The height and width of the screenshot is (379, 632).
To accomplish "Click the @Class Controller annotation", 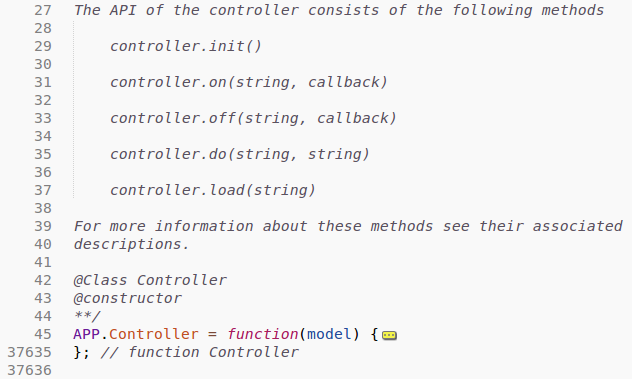I will pyautogui.click(x=150, y=280).
